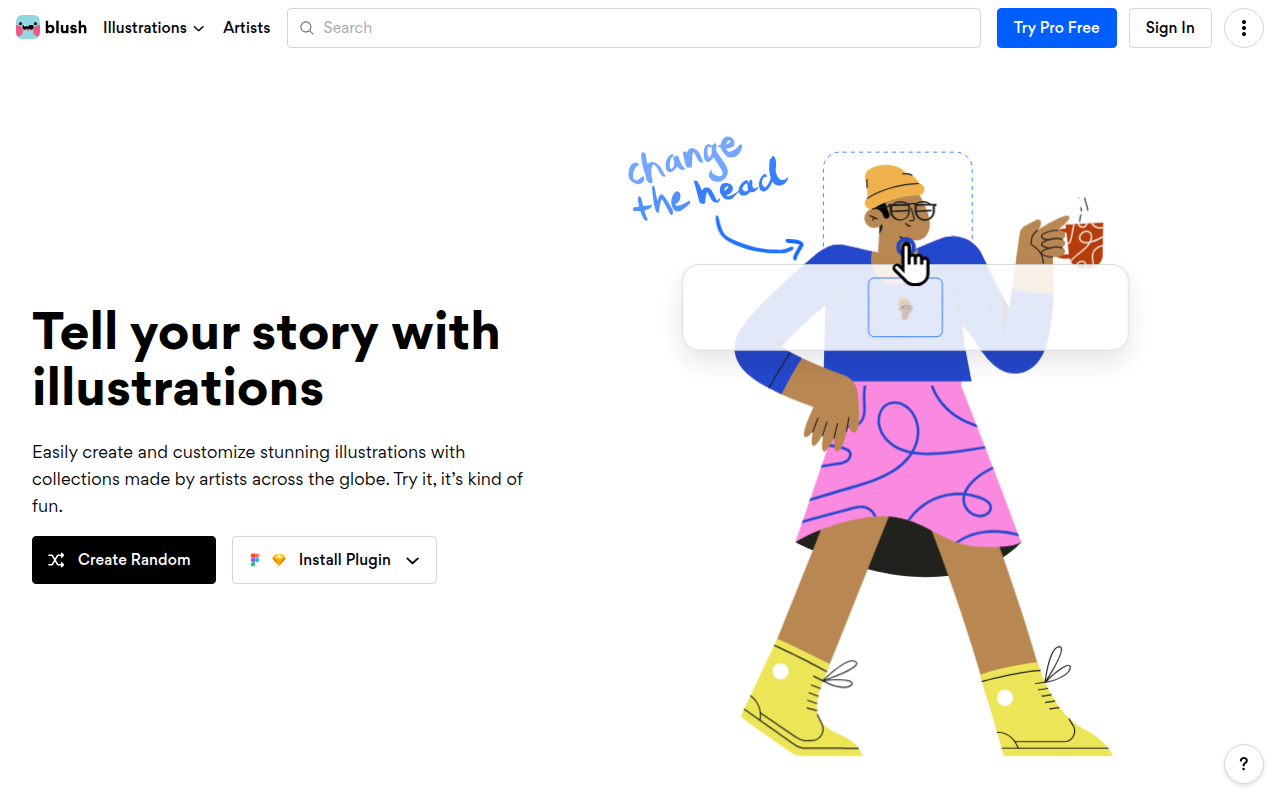The width and height of the screenshot is (1280, 800).
Task: Select the small head thumbnail in the picker panel
Action: pyautogui.click(x=905, y=308)
